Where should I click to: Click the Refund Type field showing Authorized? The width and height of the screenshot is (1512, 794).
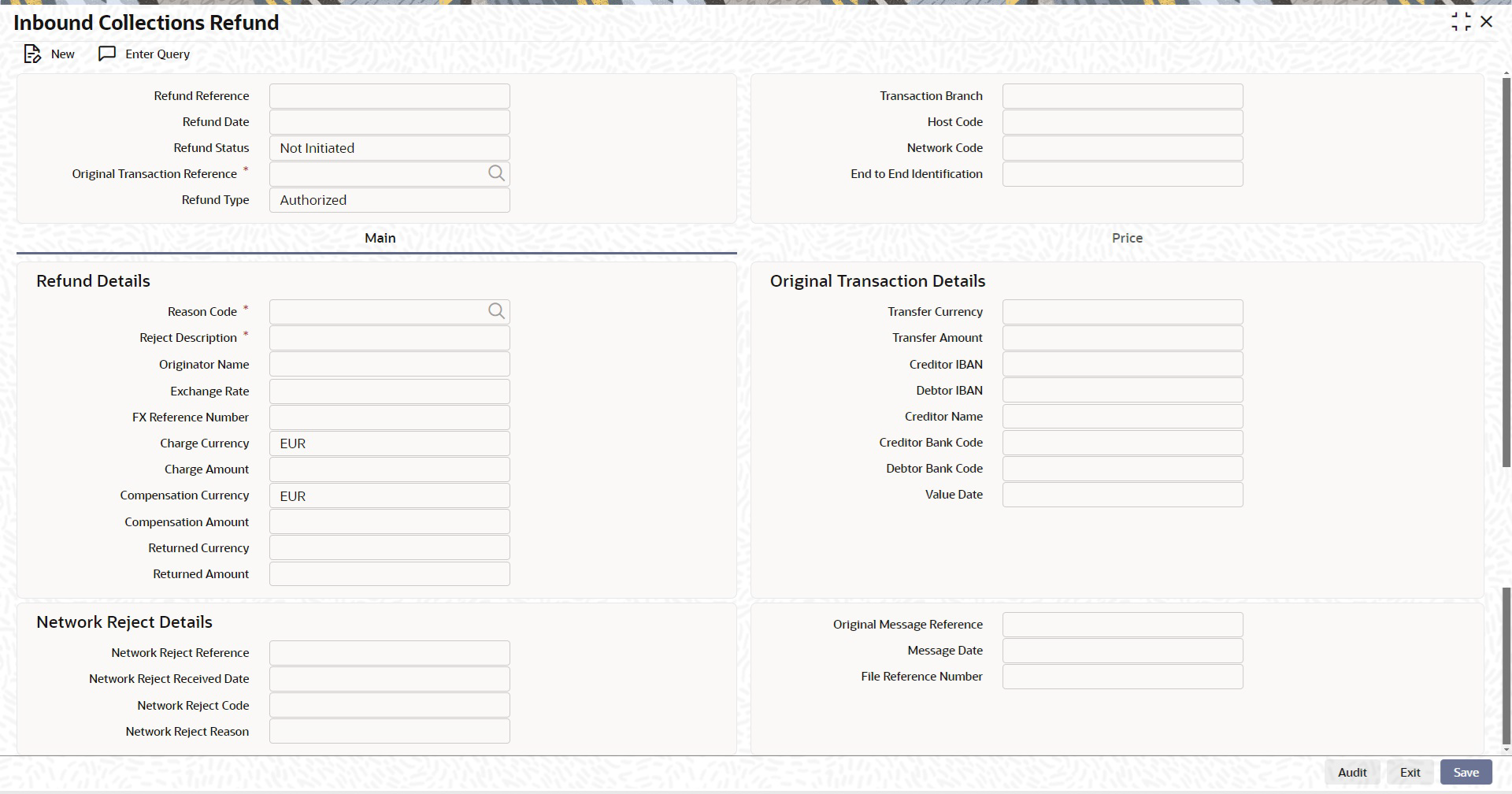click(x=390, y=200)
